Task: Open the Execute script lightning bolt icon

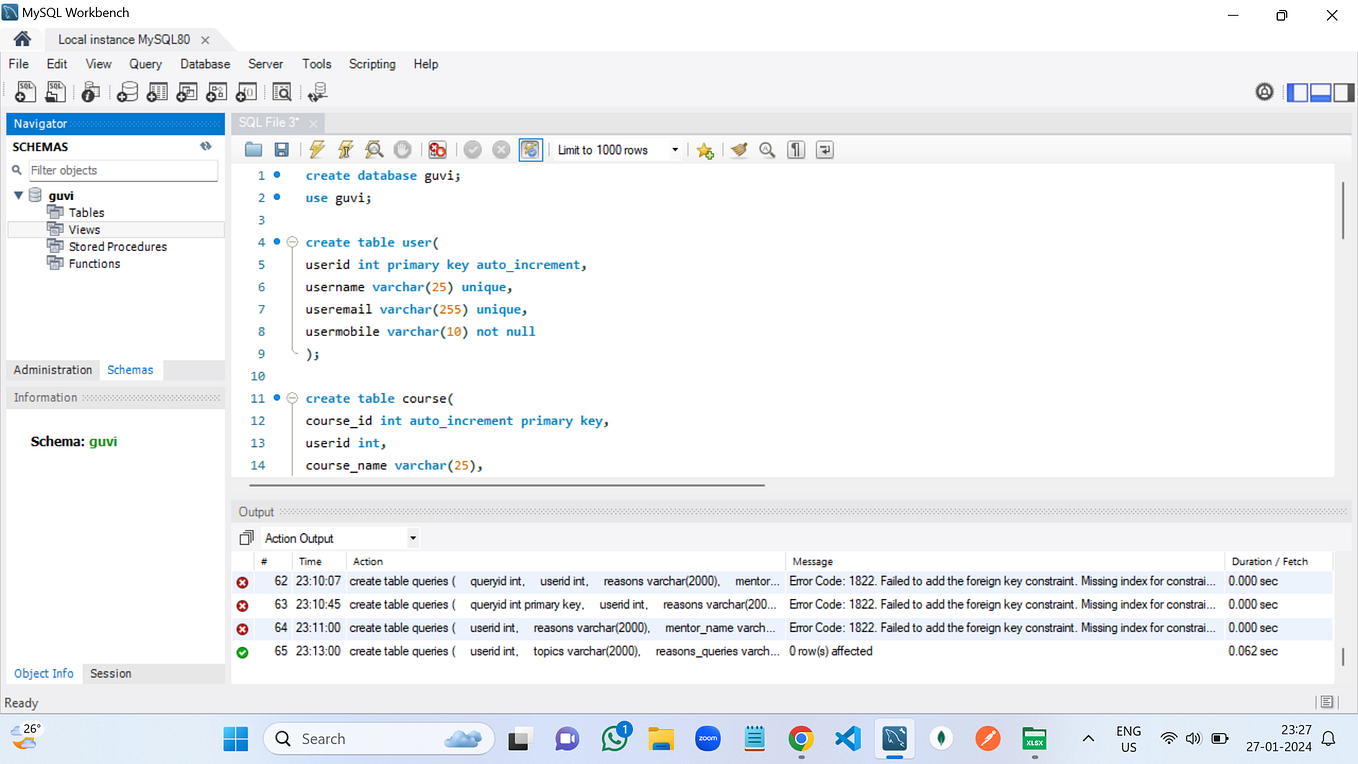Action: (x=317, y=149)
